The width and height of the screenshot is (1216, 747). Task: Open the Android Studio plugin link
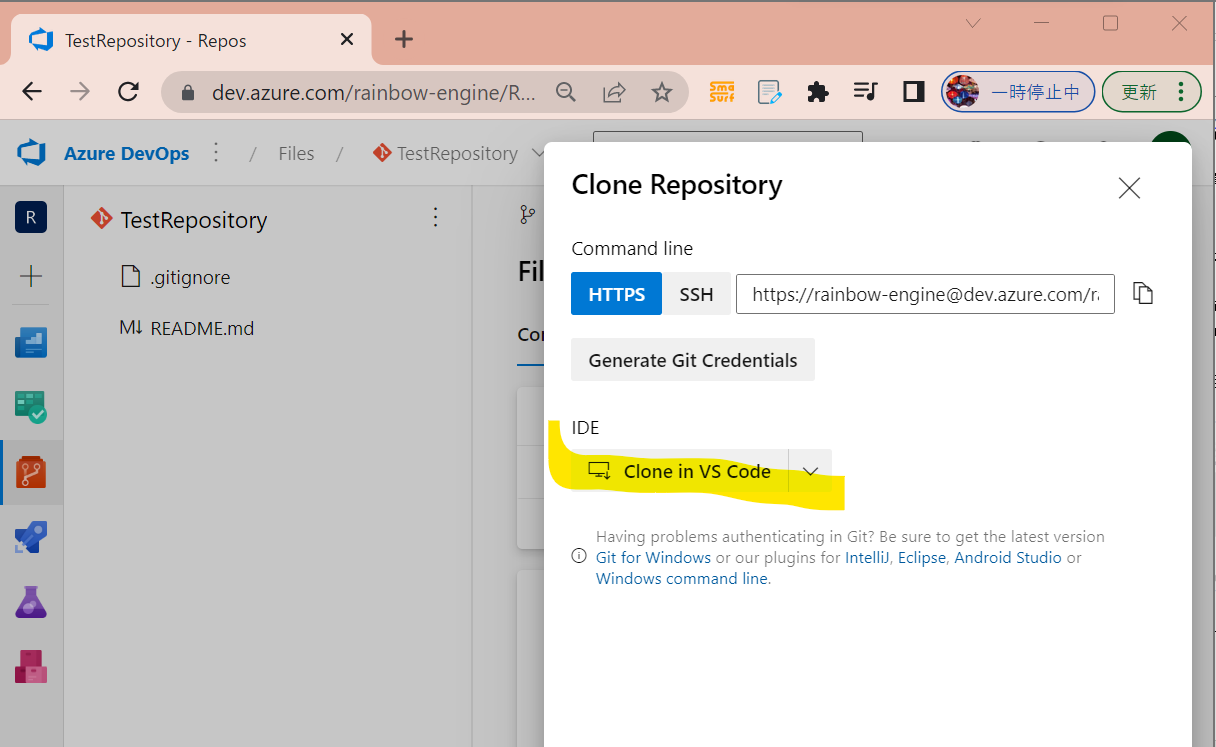(1008, 558)
